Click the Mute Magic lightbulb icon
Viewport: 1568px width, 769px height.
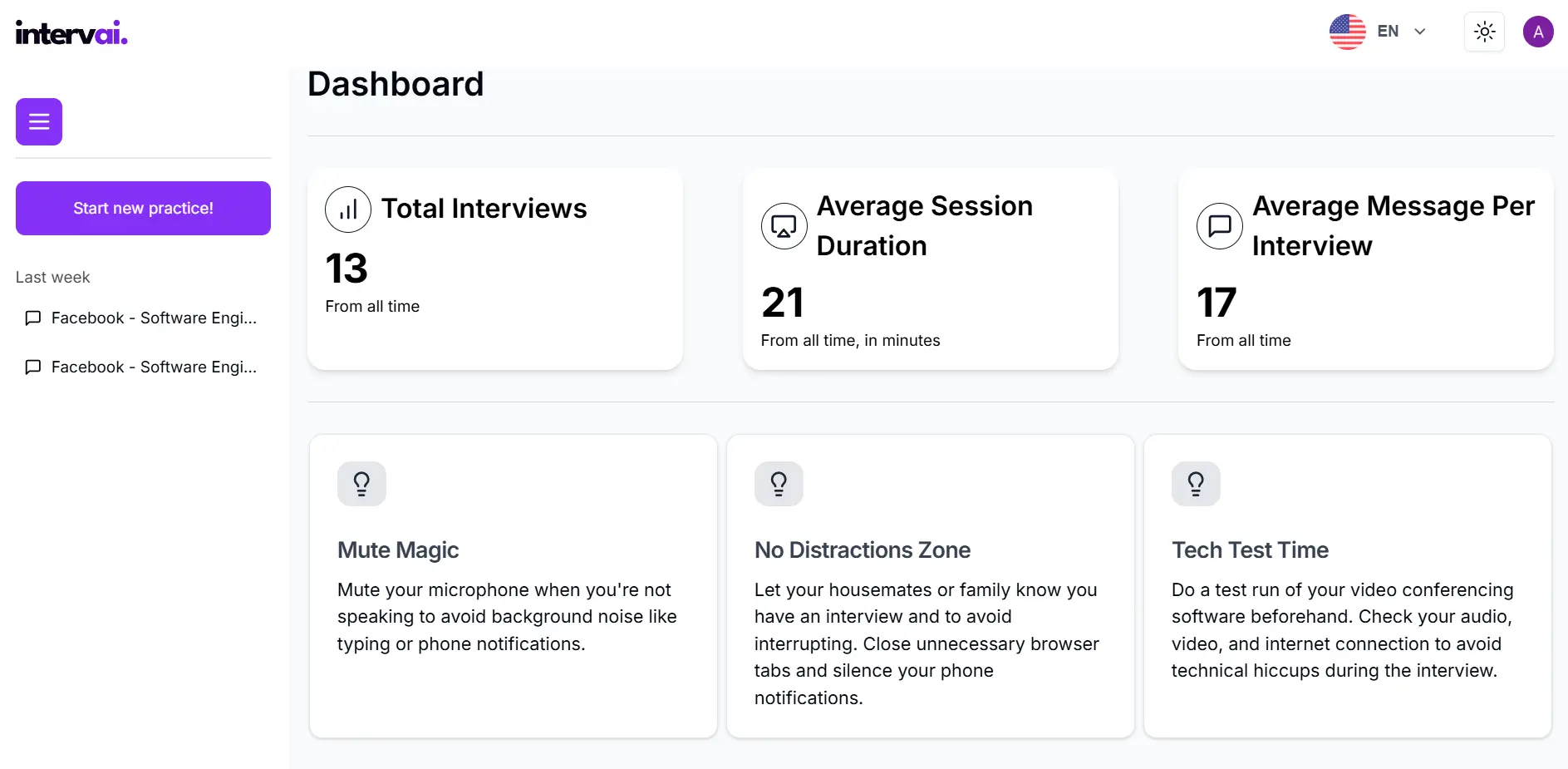point(361,484)
